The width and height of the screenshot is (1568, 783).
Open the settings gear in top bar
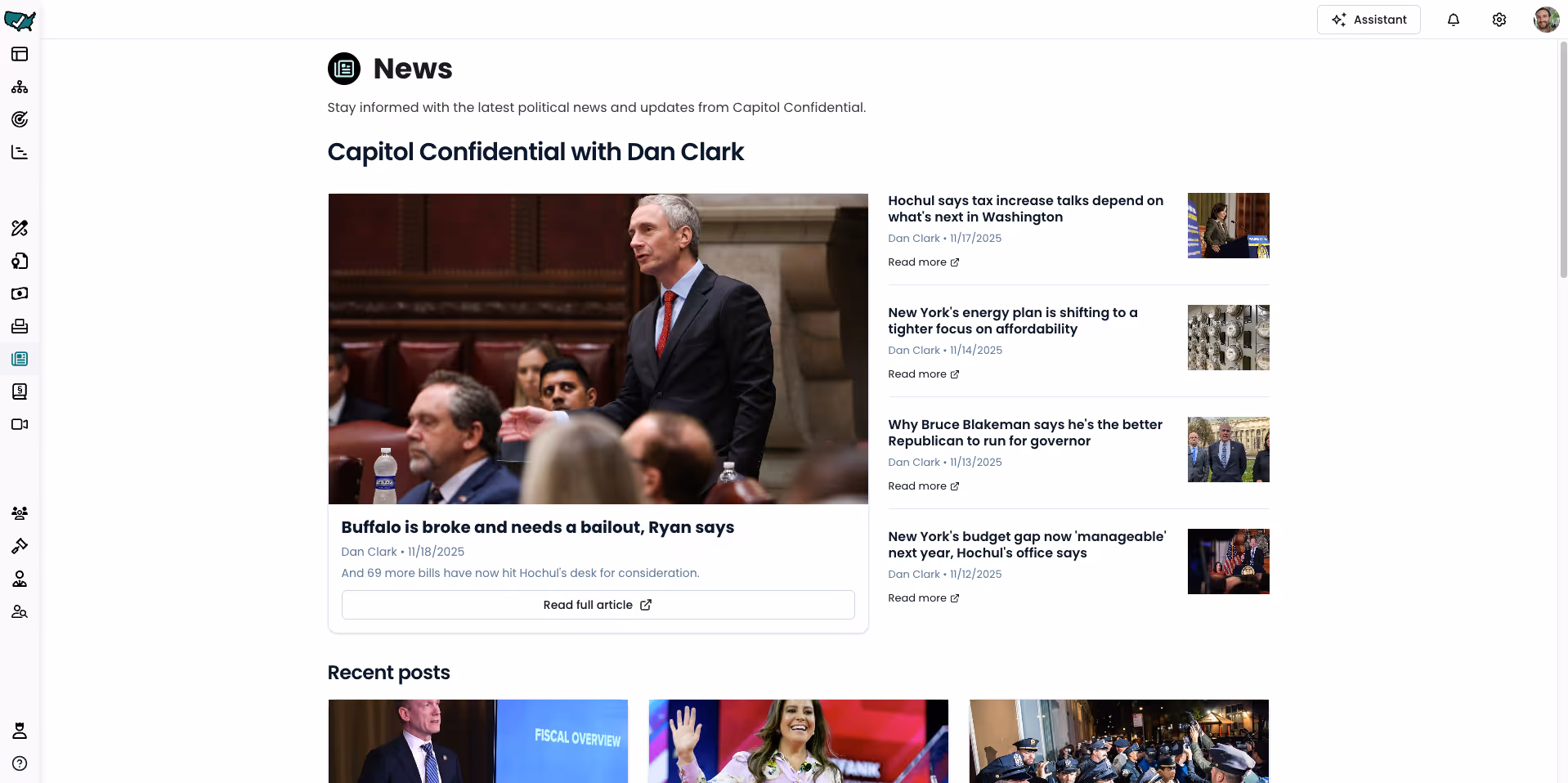1499,20
